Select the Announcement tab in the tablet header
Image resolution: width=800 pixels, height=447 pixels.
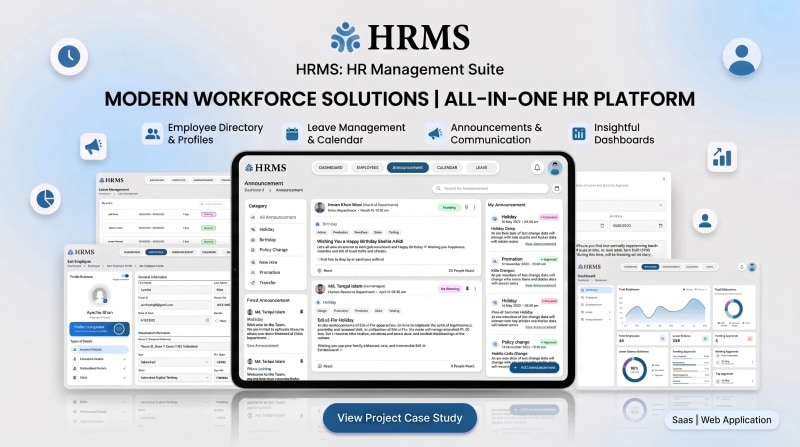[408, 167]
